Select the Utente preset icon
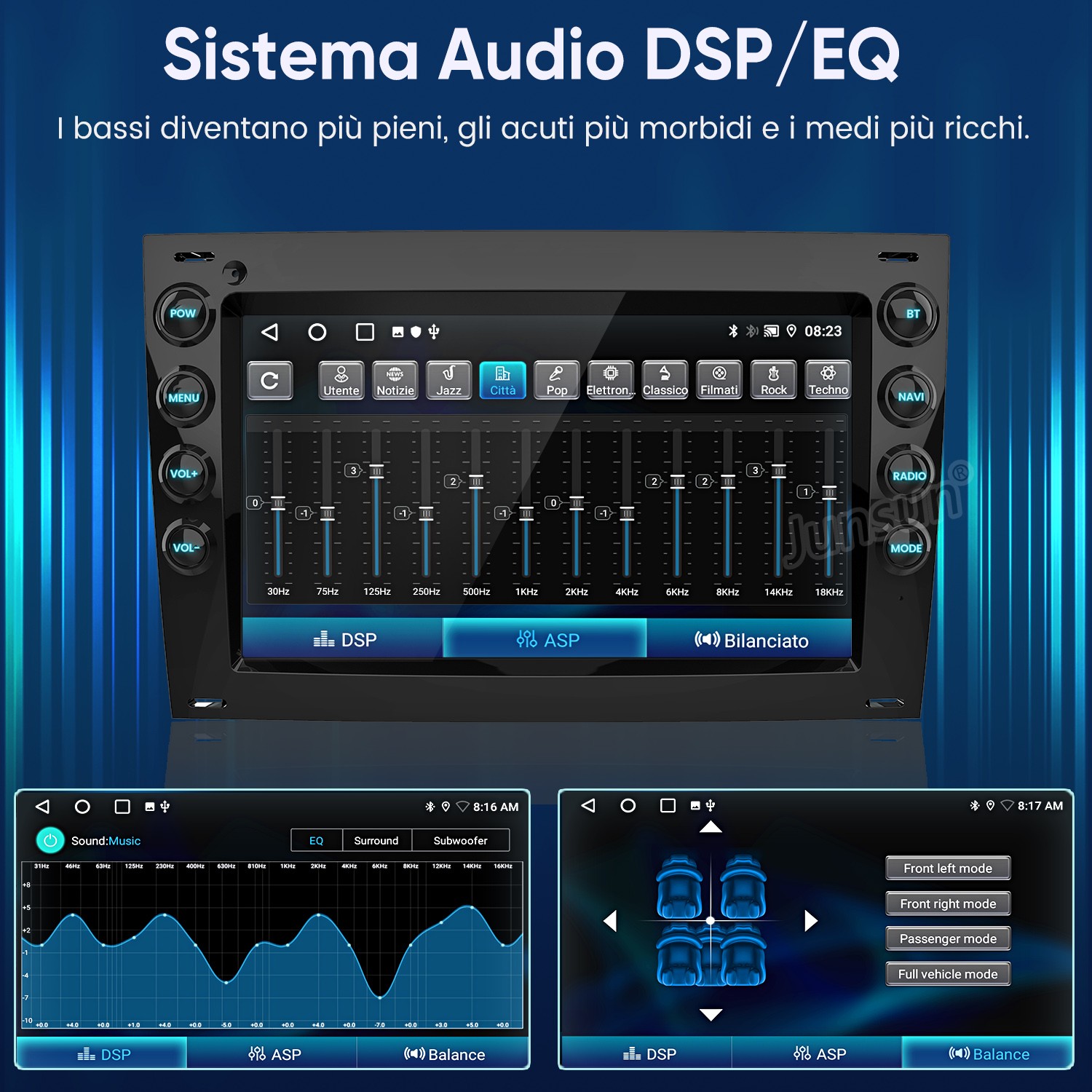This screenshot has height=1092, width=1092. tap(341, 380)
